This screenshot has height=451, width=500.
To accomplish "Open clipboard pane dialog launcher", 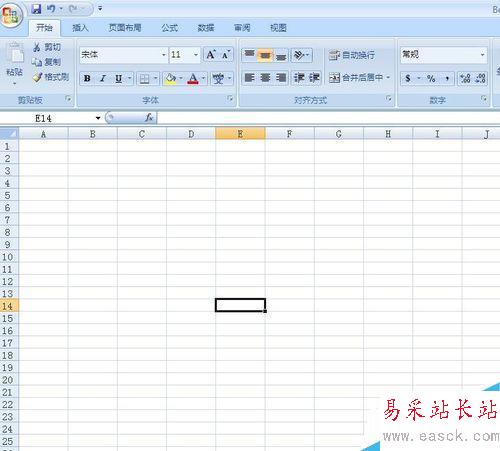I will click(x=68, y=99).
